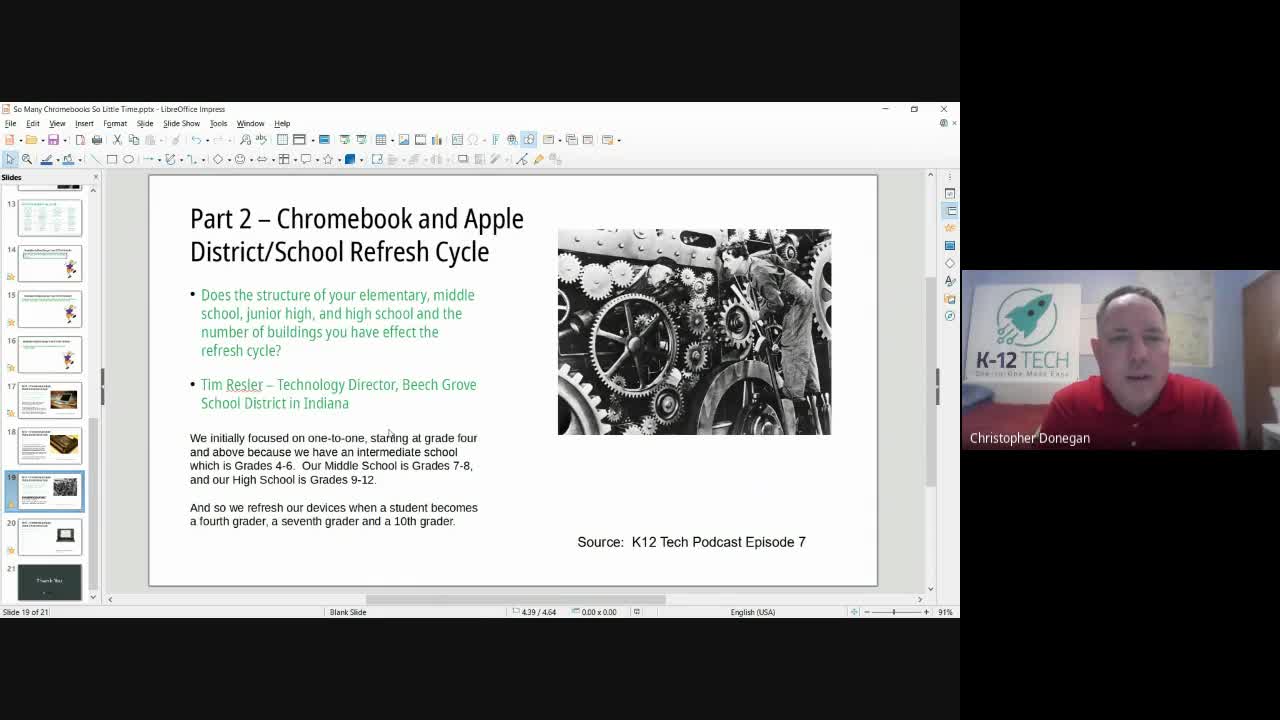
Task: Click English (USA) language status
Action: 752,612
